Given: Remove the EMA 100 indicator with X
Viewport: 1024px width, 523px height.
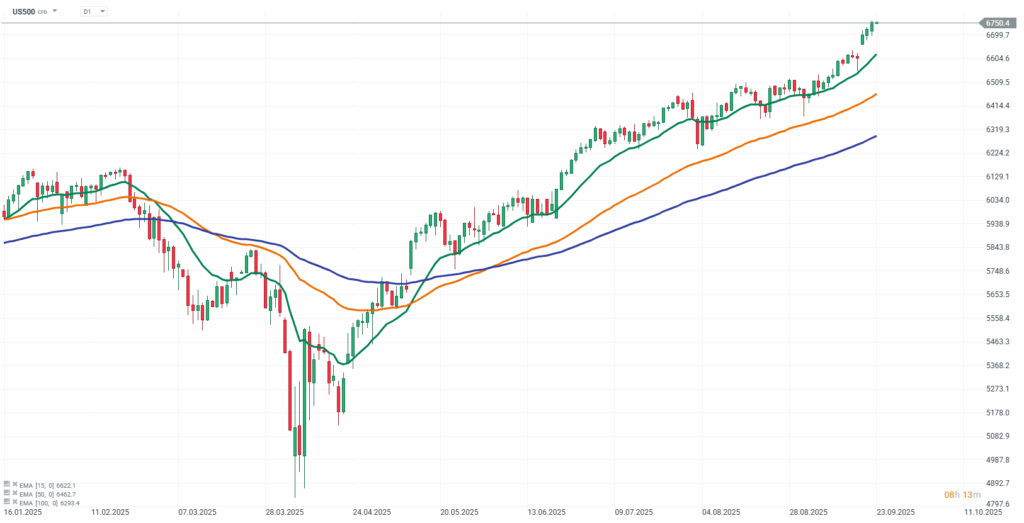Looking at the screenshot, I should [x=13, y=503].
